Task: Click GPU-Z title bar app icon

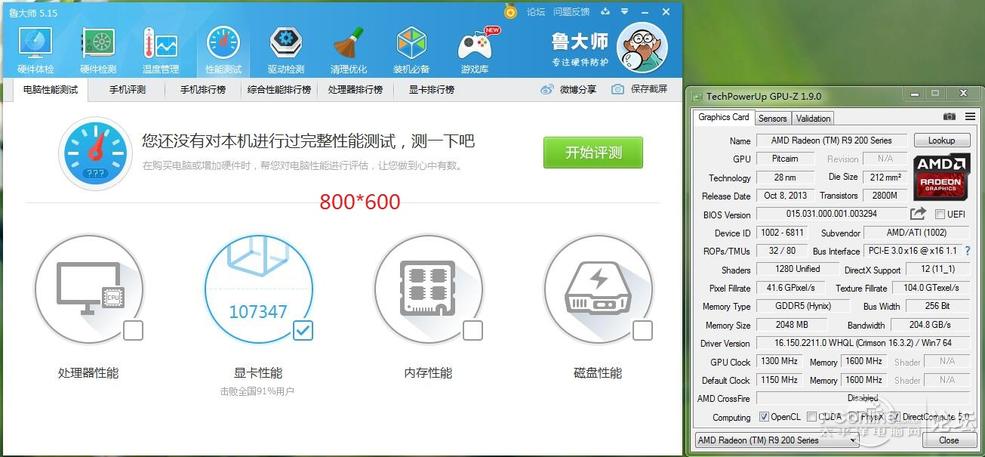Action: coord(697,97)
